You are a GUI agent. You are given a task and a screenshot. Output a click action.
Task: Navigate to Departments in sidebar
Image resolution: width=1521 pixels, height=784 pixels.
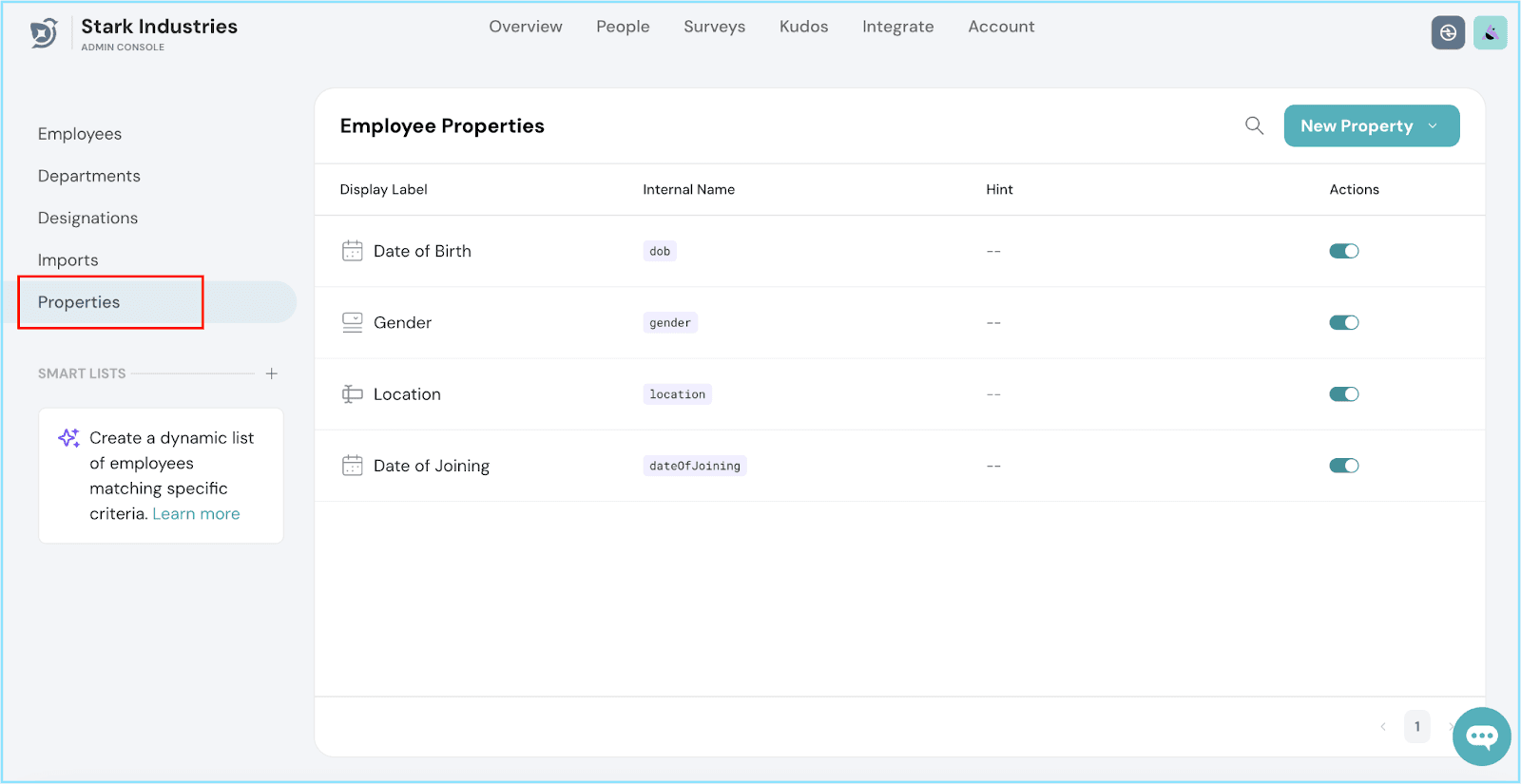pos(89,176)
